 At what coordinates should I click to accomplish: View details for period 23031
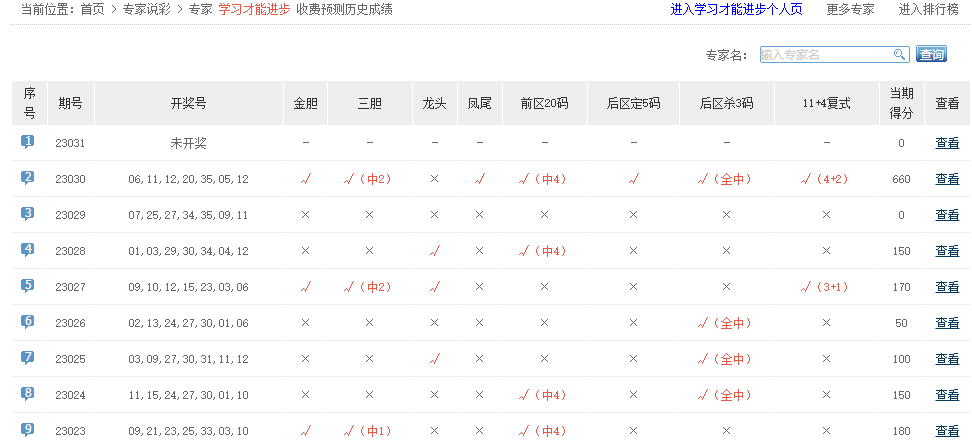[946, 143]
